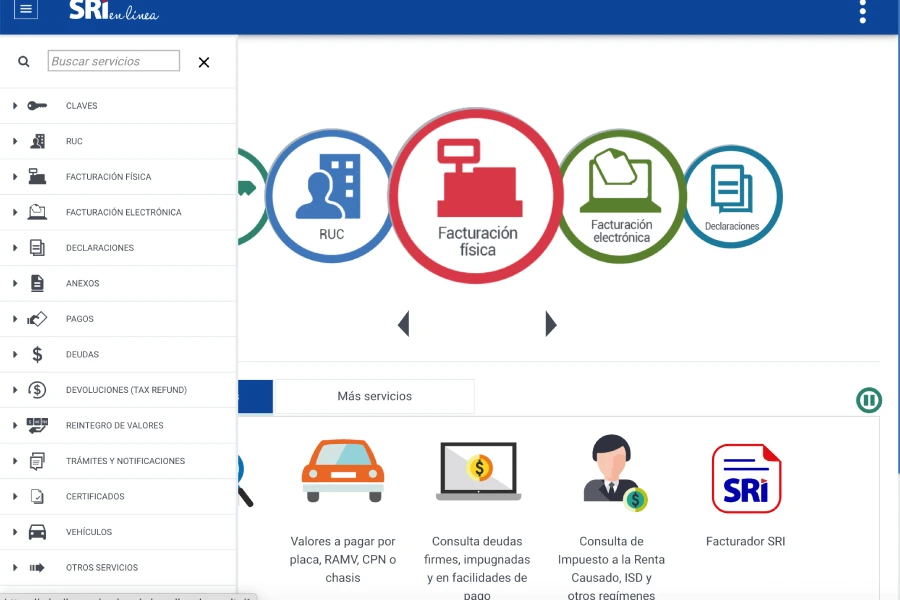Open the CLAVES menu label
The image size is (900, 600).
point(82,106)
